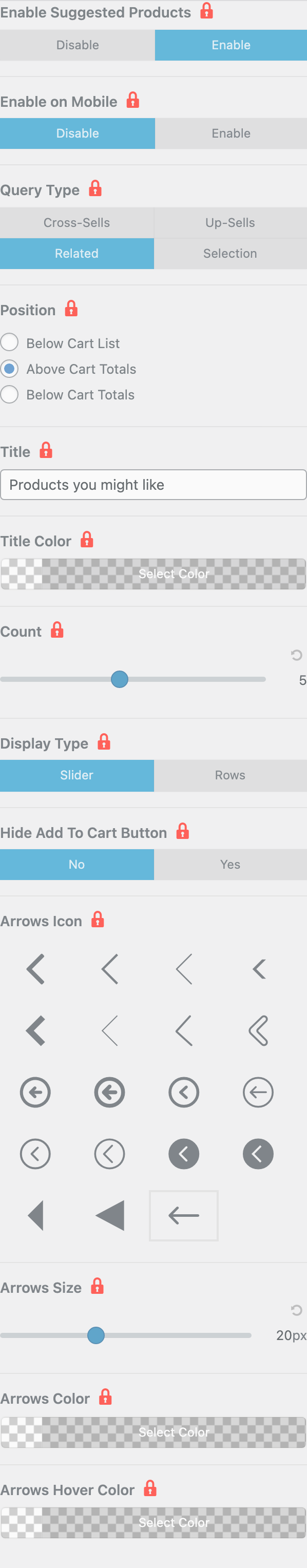Click the reset icon for Arrows Size
This screenshot has height=1568, width=307.
296,1310
